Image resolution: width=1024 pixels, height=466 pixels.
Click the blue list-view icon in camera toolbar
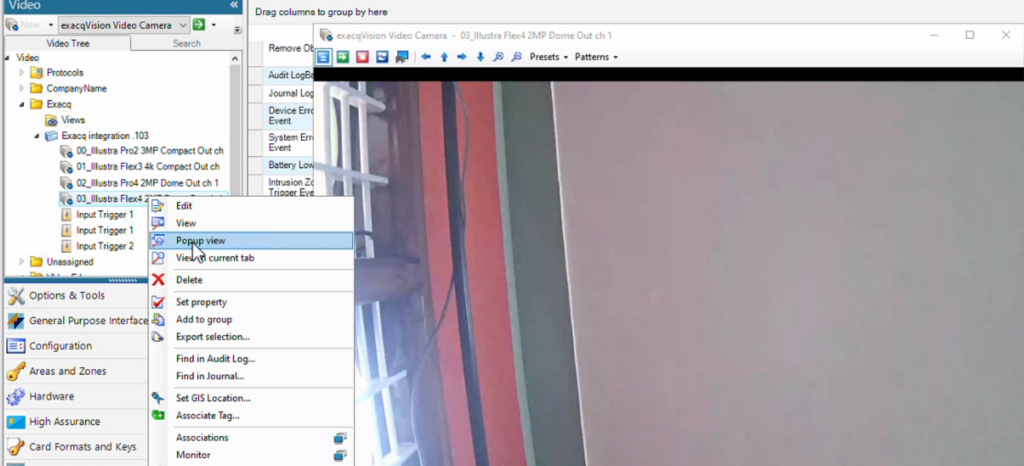tap(325, 57)
